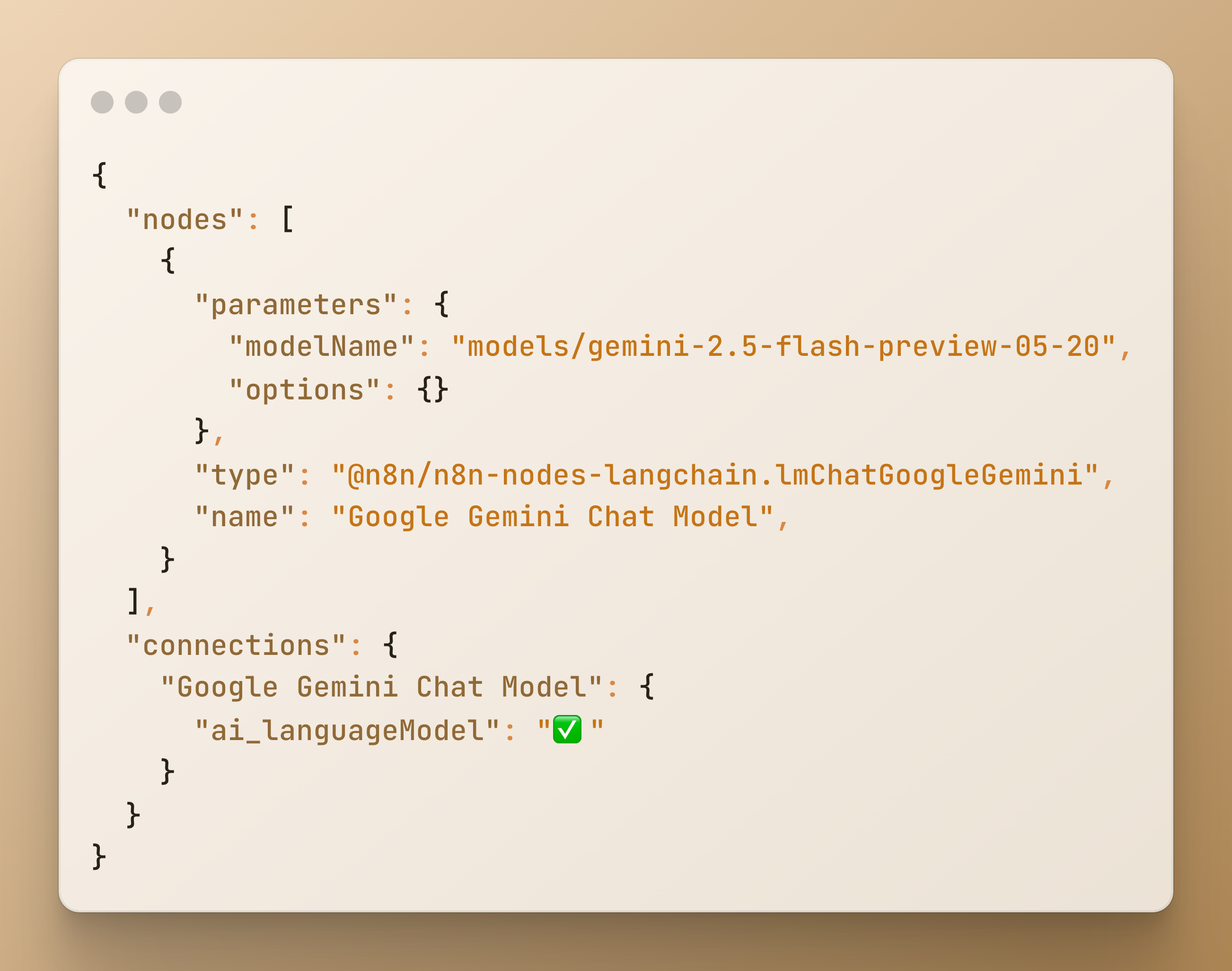Click the middle gray window dot

[x=136, y=102]
